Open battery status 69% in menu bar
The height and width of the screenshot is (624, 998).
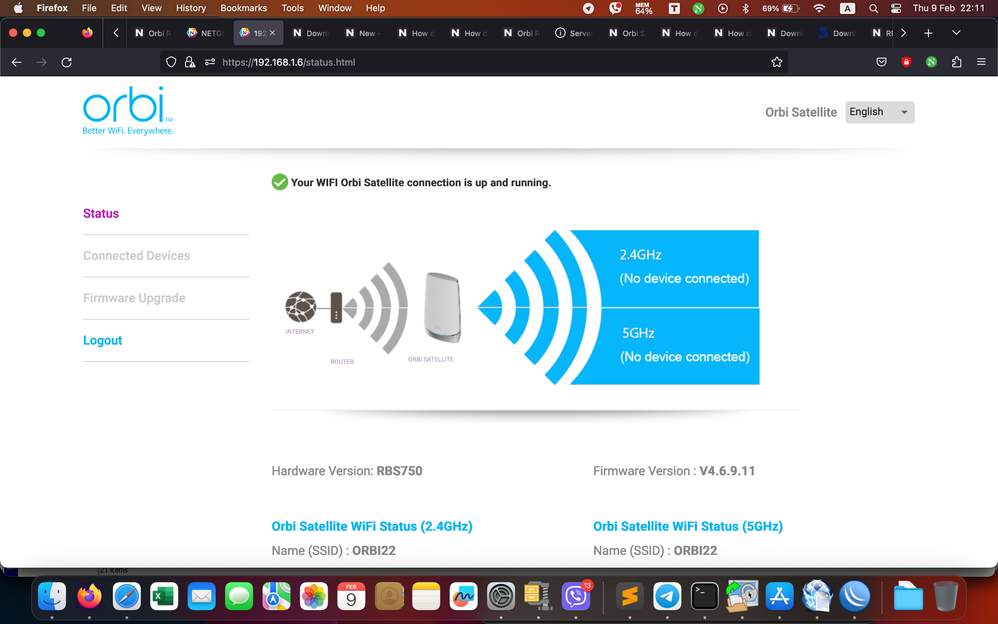(780, 8)
